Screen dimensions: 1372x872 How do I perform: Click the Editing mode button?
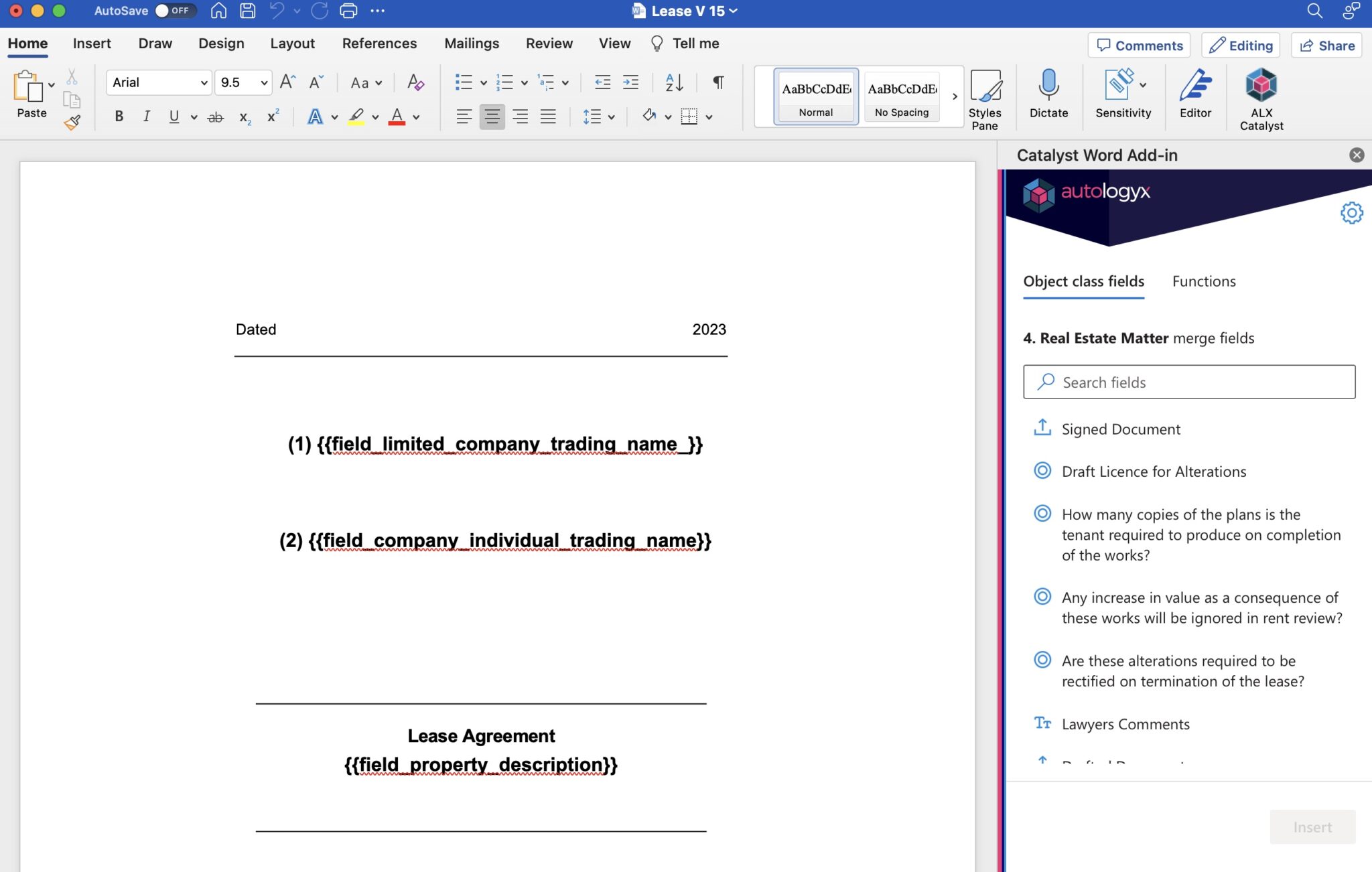pyautogui.click(x=1241, y=46)
